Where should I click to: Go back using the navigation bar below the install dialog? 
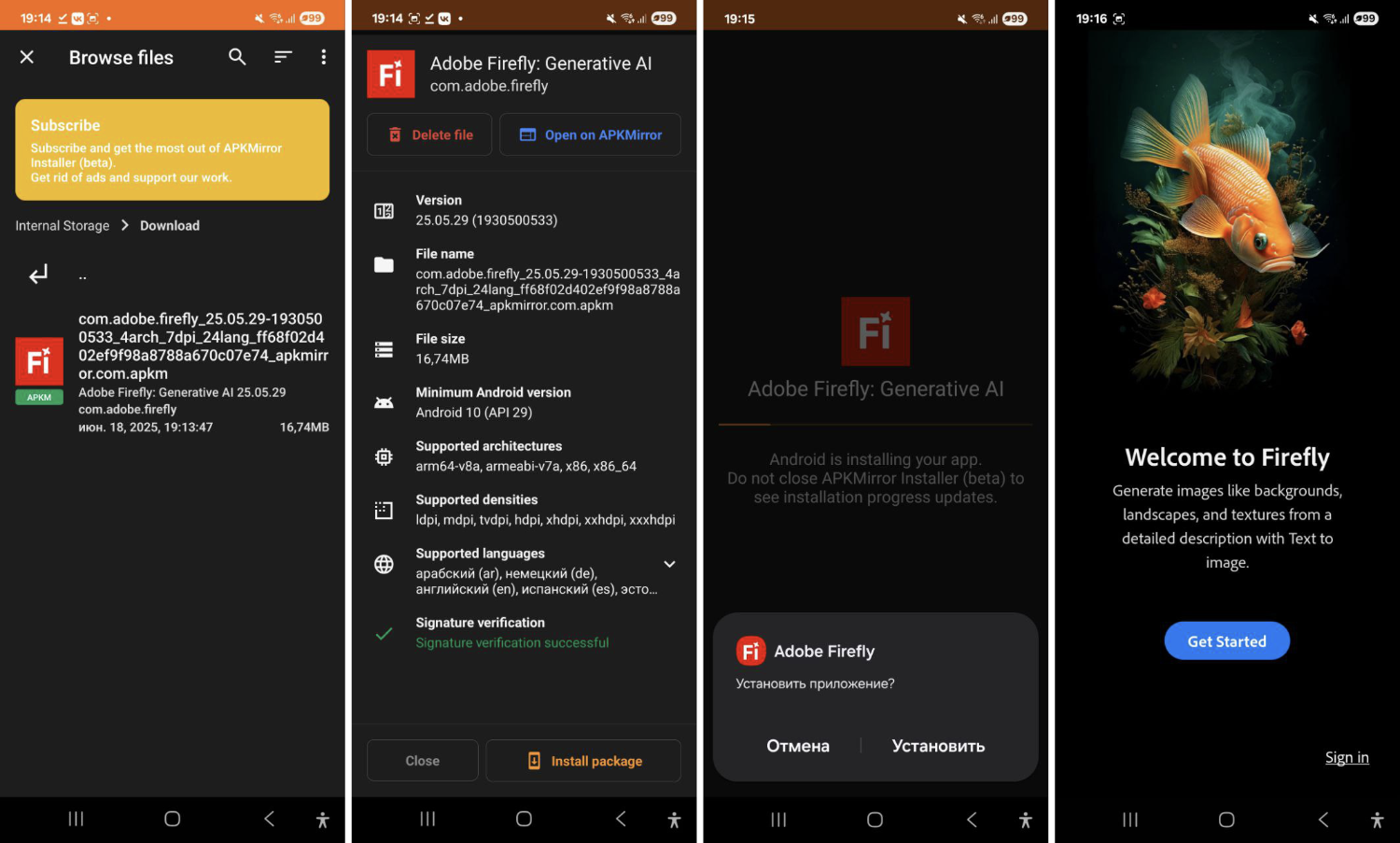[x=972, y=819]
